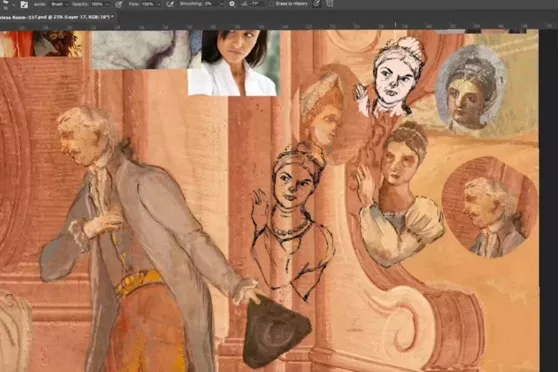Open the symmetry paint options butterfly icon
This screenshot has height=372, width=559.
[x=330, y=4]
